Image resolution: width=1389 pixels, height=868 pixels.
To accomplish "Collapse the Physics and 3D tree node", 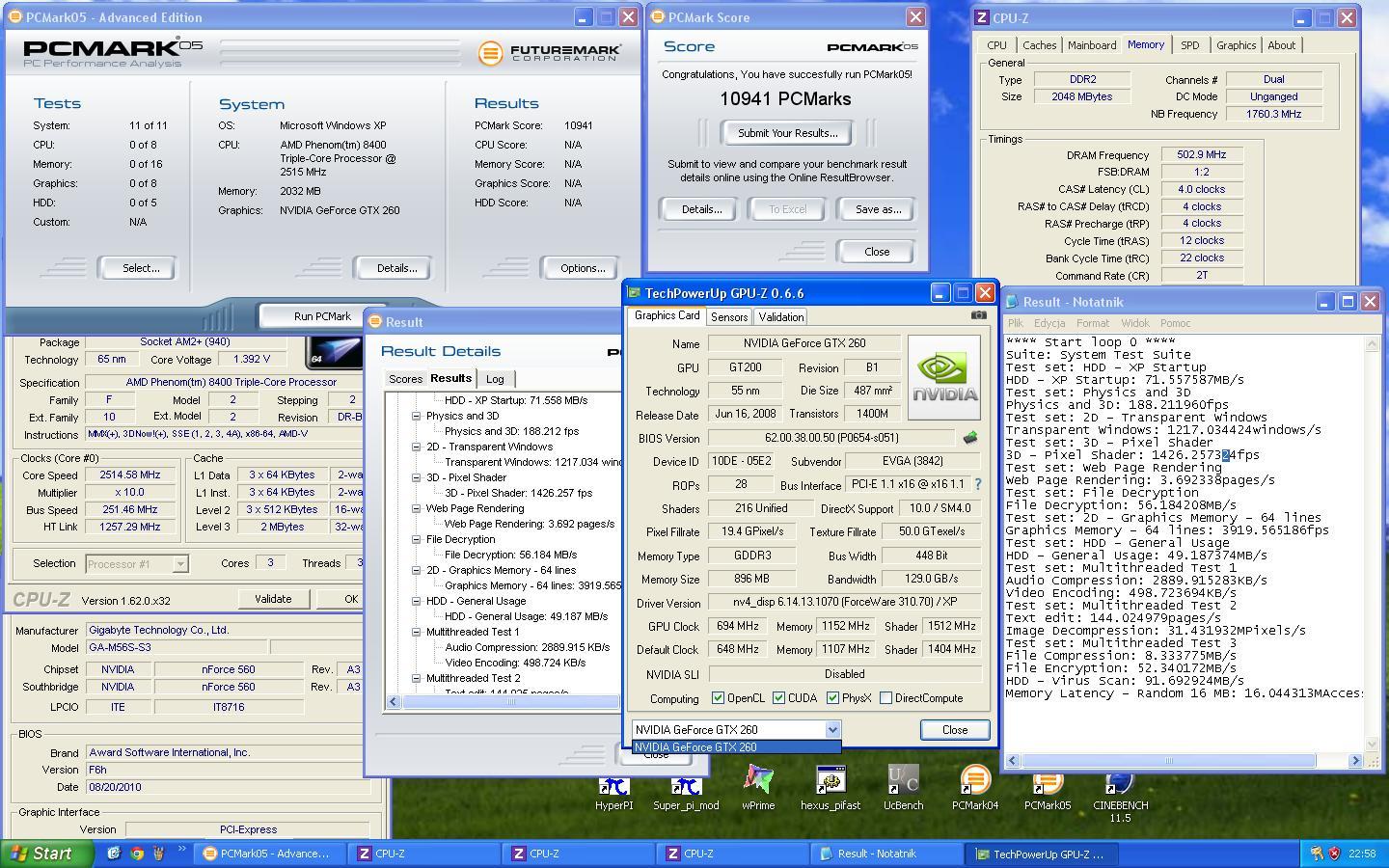I will click(x=417, y=416).
